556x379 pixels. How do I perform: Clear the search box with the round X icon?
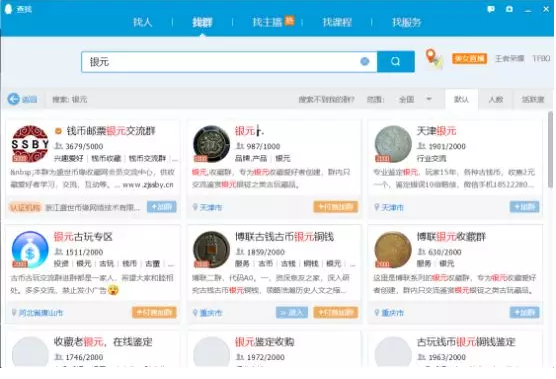pyautogui.click(x=365, y=62)
